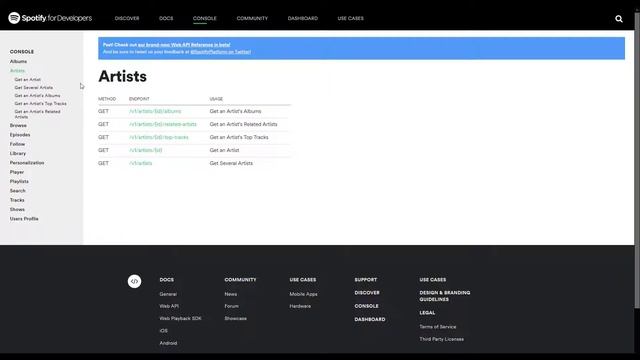This screenshot has width=640, height=360.
Task: Click the footer Legal heading
Action: pyautogui.click(x=427, y=313)
